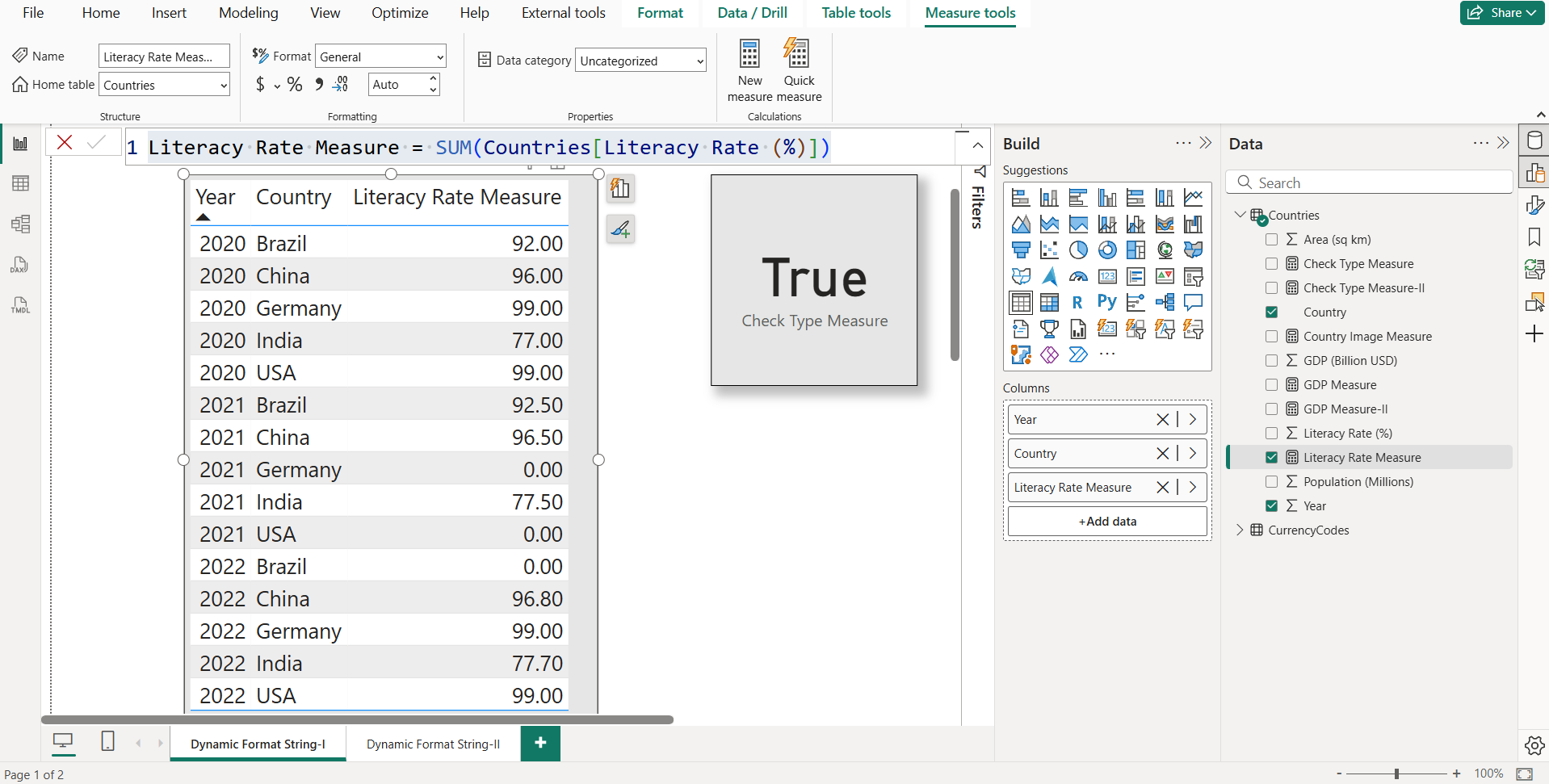Image resolution: width=1549 pixels, height=784 pixels.
Task: Open the Modeling ribbon tab
Action: (x=248, y=13)
